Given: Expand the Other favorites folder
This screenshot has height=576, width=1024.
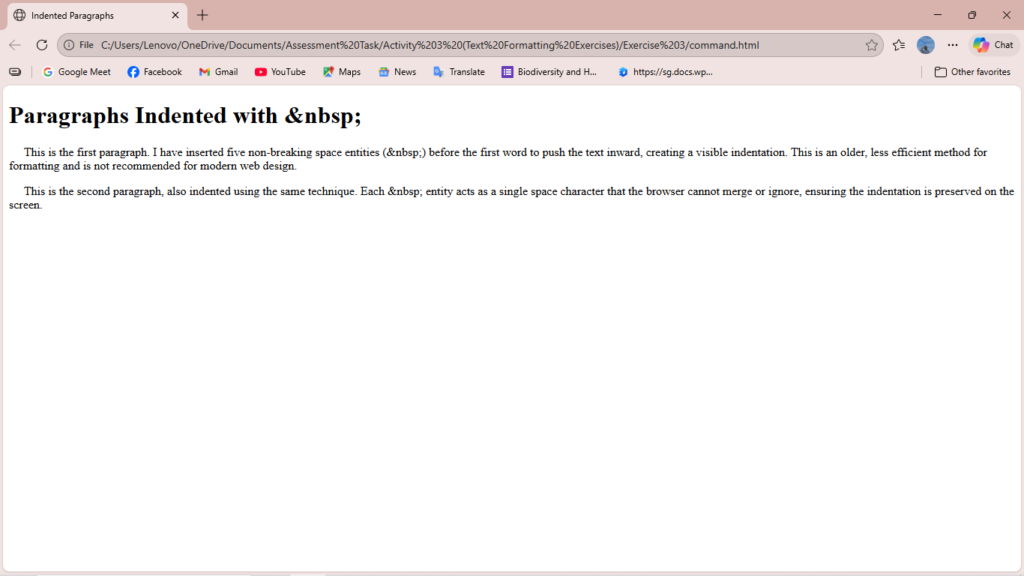Looking at the screenshot, I should [x=972, y=72].
